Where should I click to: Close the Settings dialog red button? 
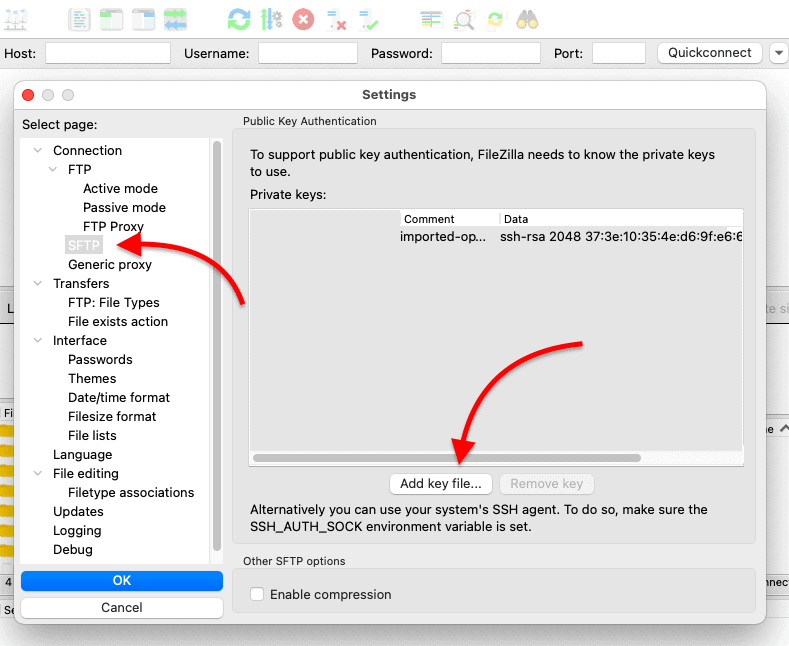coord(28,95)
